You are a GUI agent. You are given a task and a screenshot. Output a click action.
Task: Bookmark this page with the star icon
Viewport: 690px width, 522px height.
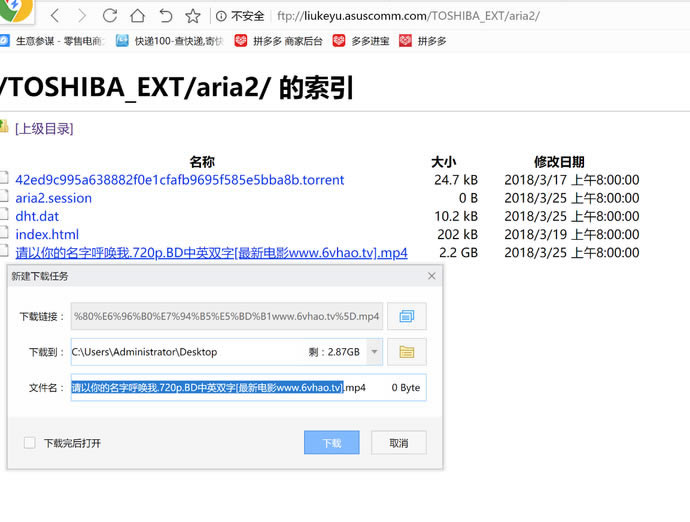click(x=193, y=16)
